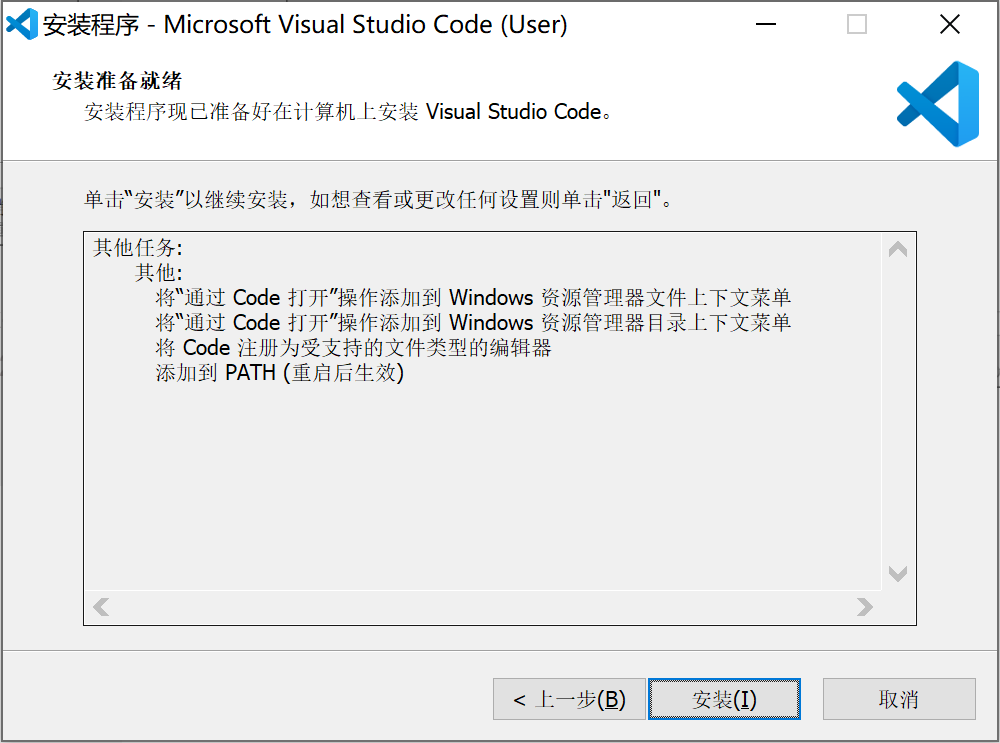Viewport: 1000px width, 743px height.
Task: Click the VS Code icon in title bar
Action: click(x=22, y=24)
